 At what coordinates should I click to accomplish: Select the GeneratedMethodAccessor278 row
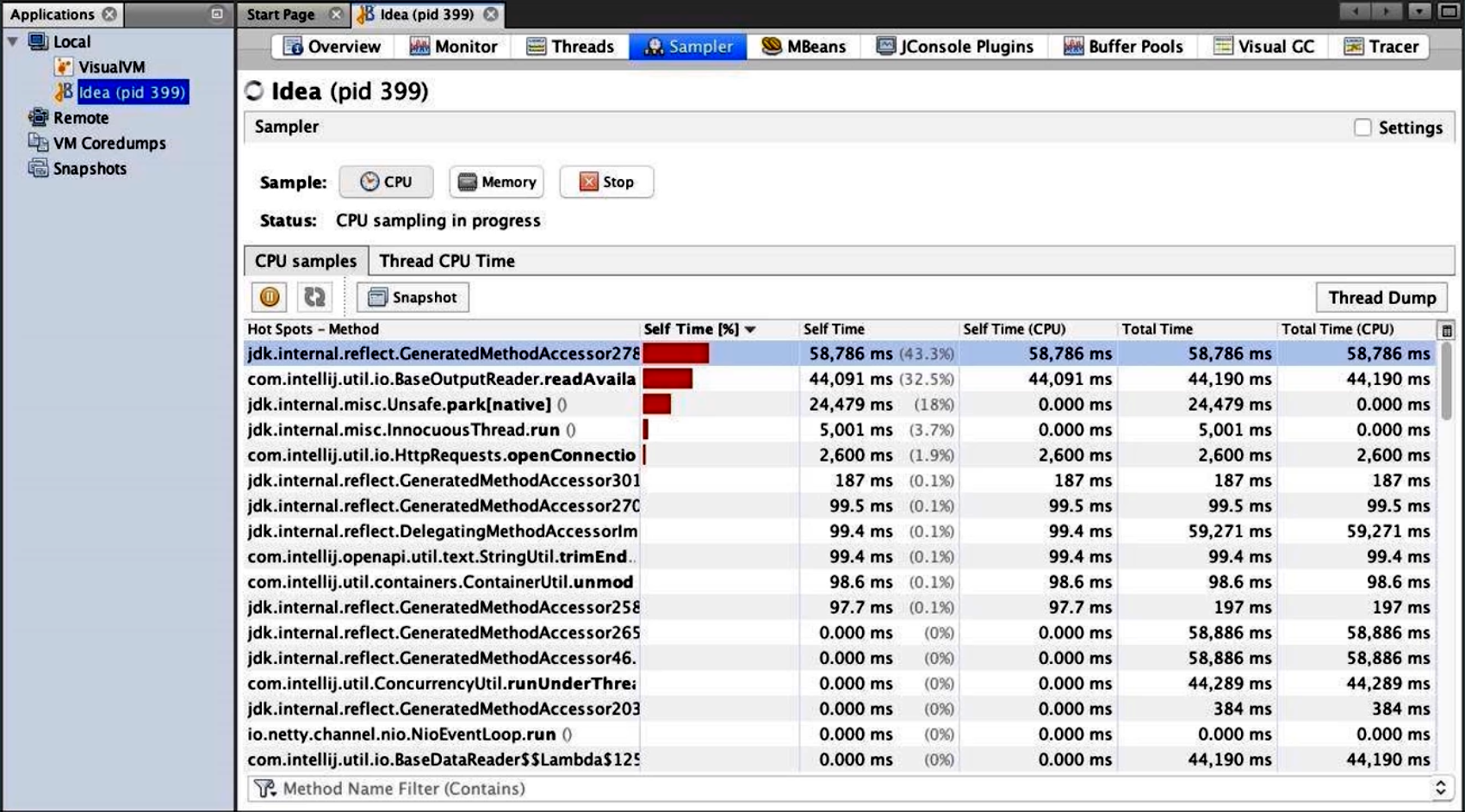(x=840, y=353)
